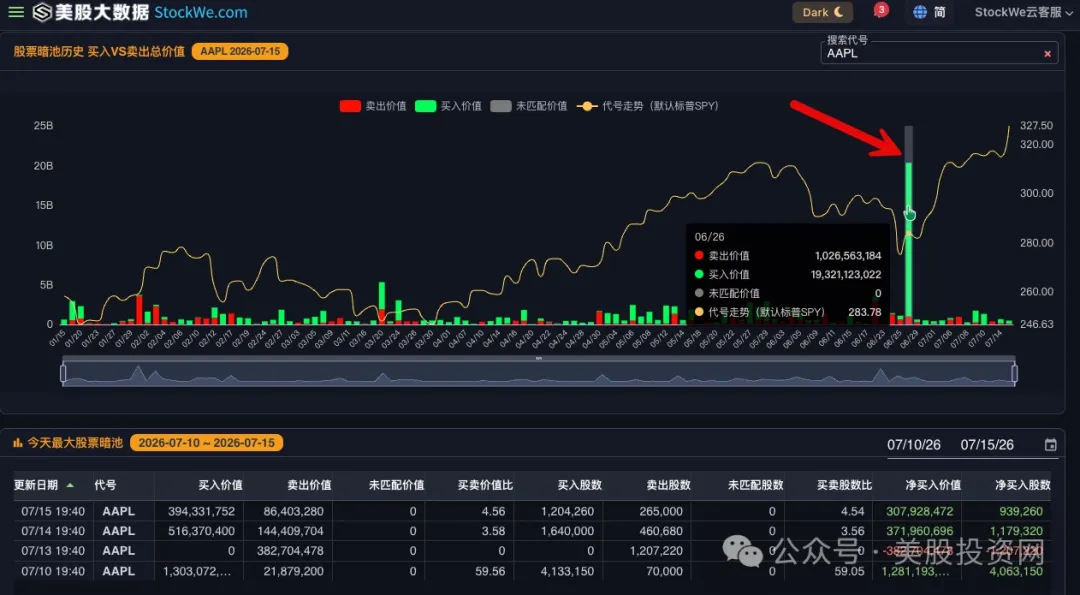Toggle the 未匹配价值 gray legend item
1080x595 pixels.
pyautogui.click(x=529, y=106)
